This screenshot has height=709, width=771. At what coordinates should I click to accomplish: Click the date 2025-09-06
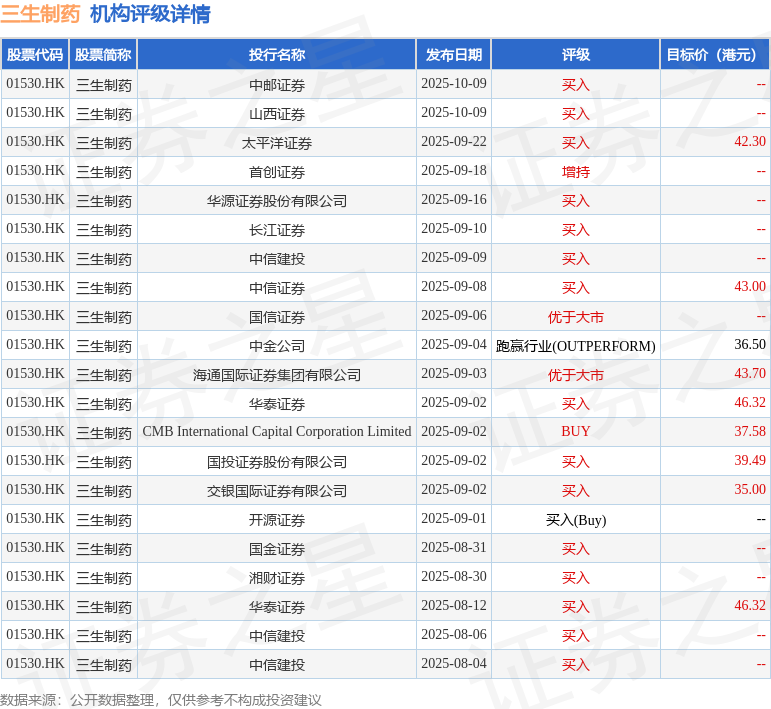click(453, 316)
